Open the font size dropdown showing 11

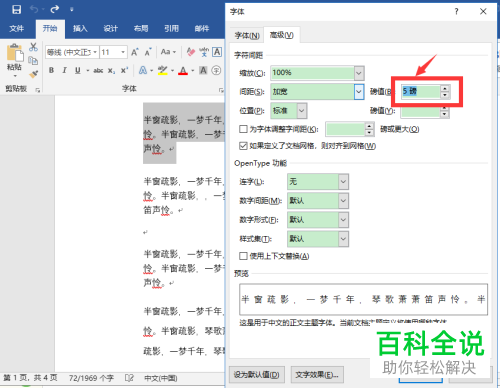(x=123, y=52)
